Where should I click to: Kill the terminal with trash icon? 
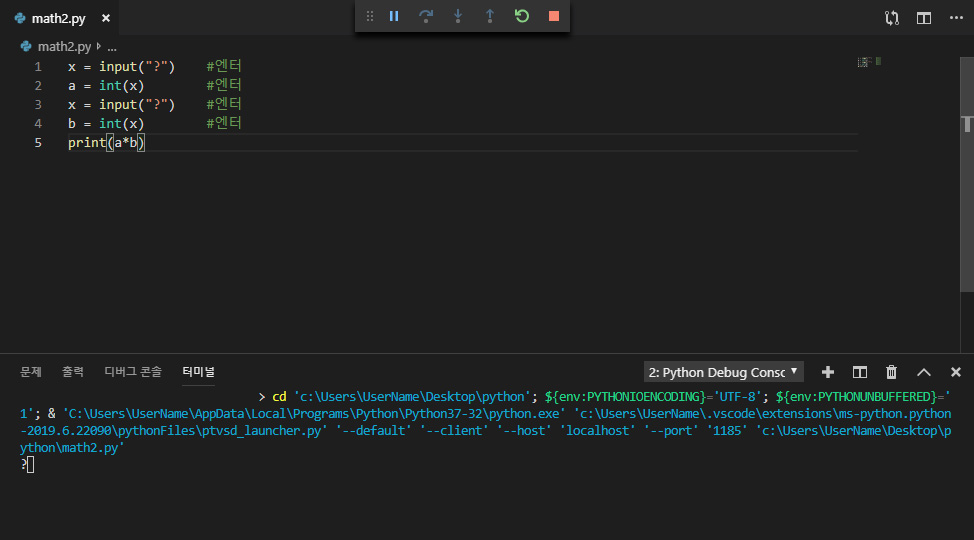(x=891, y=372)
